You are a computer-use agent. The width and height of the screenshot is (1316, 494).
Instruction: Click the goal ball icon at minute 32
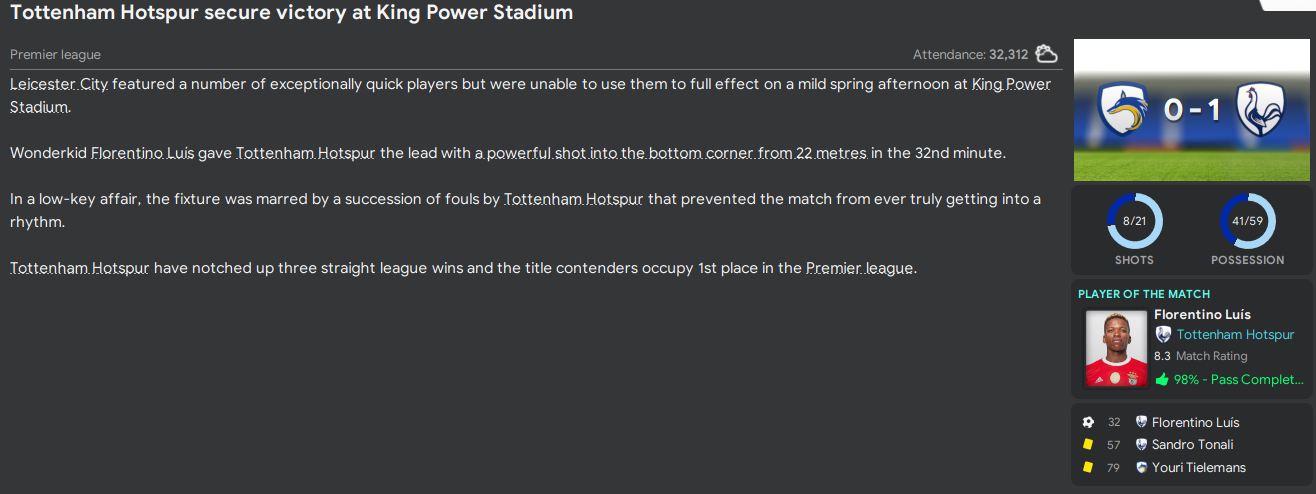coord(1088,422)
